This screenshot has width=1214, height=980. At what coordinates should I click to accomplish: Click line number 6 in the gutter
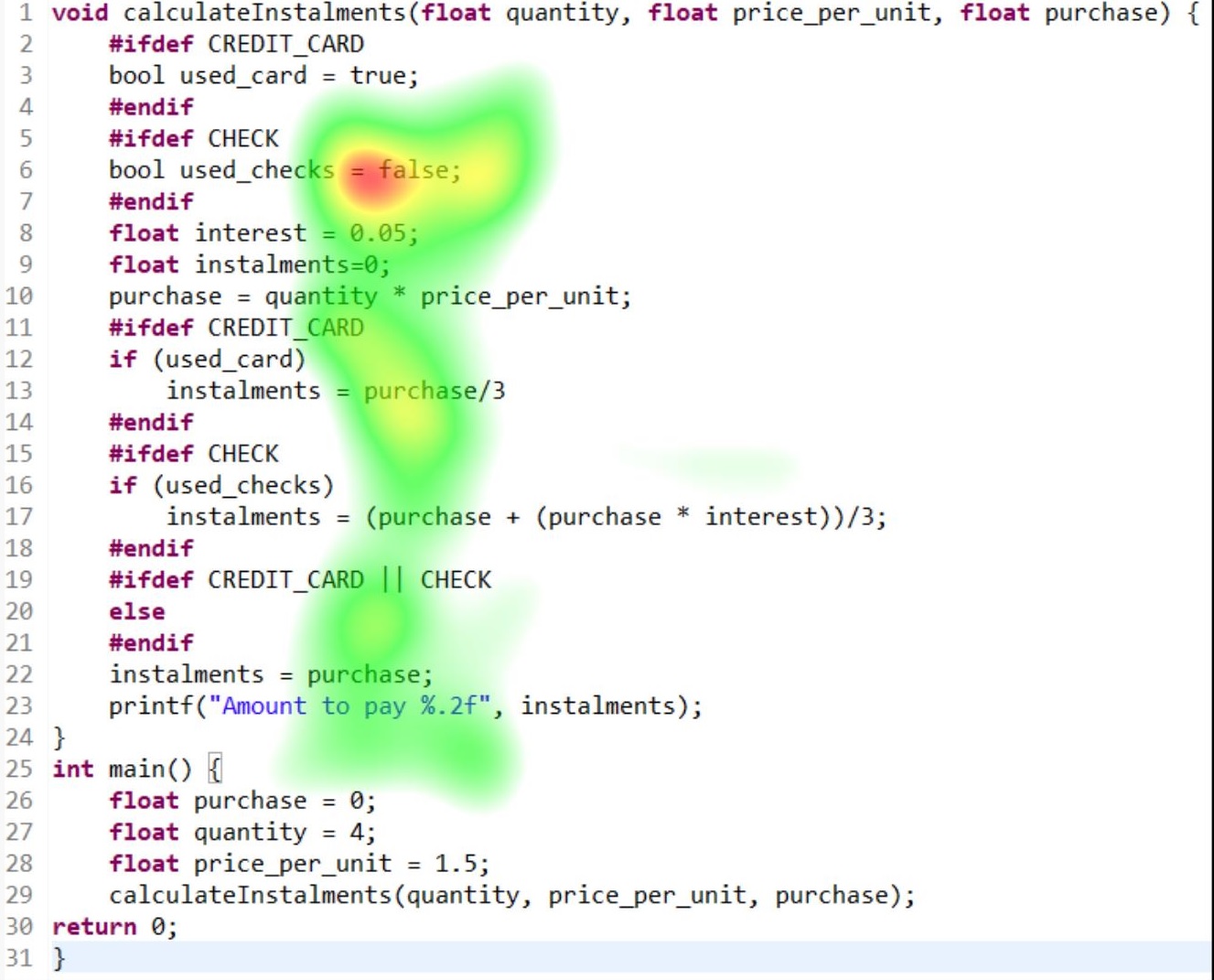25,170
